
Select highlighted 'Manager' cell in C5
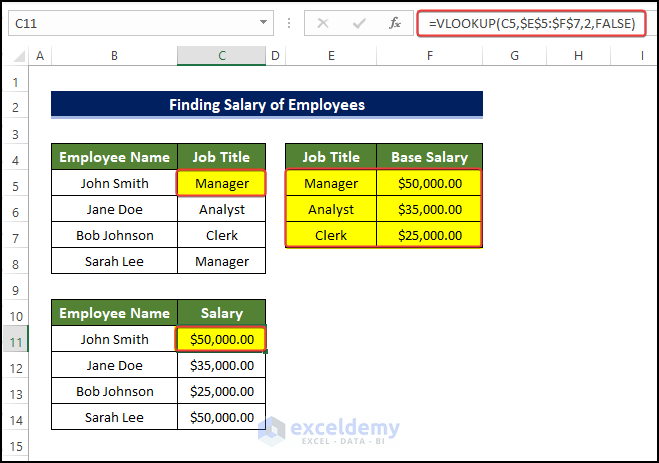click(x=221, y=183)
